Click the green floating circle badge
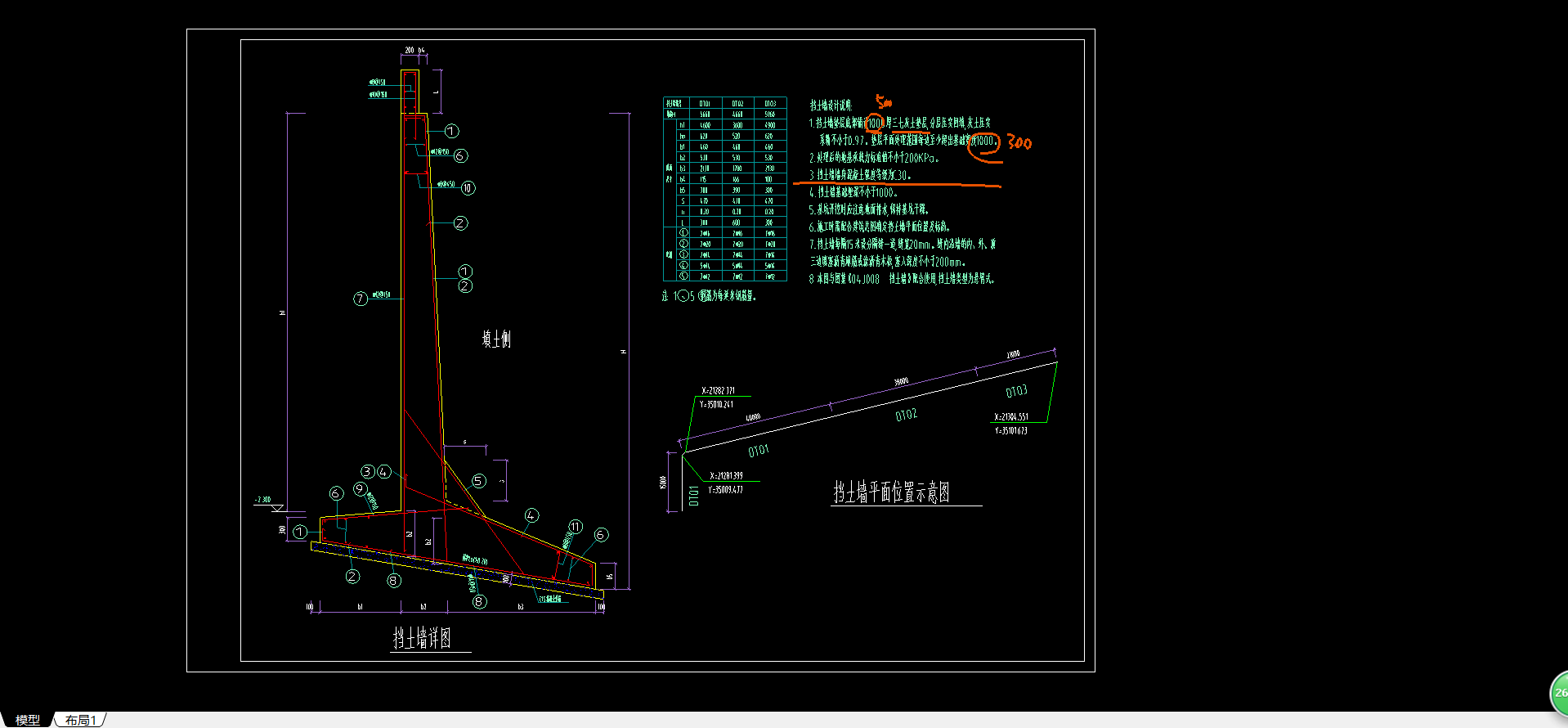Viewport: 1568px width, 728px height. coord(1560,693)
